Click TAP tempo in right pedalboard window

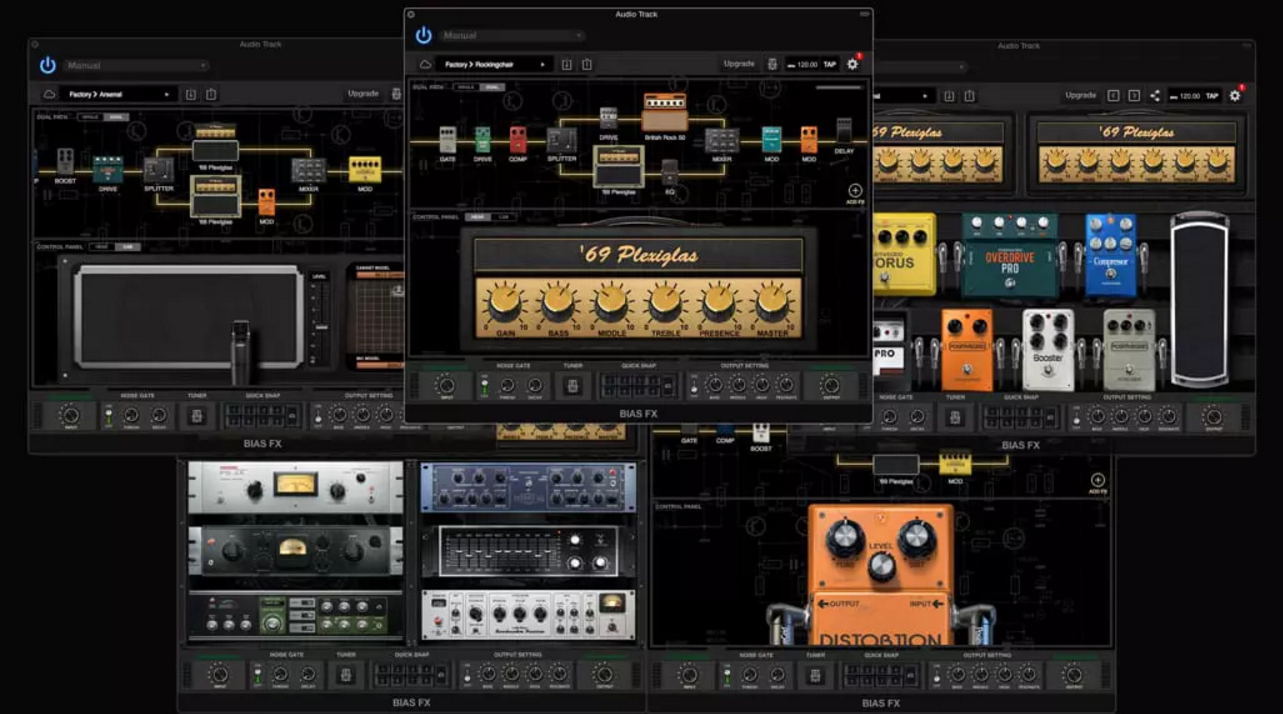click(1212, 96)
